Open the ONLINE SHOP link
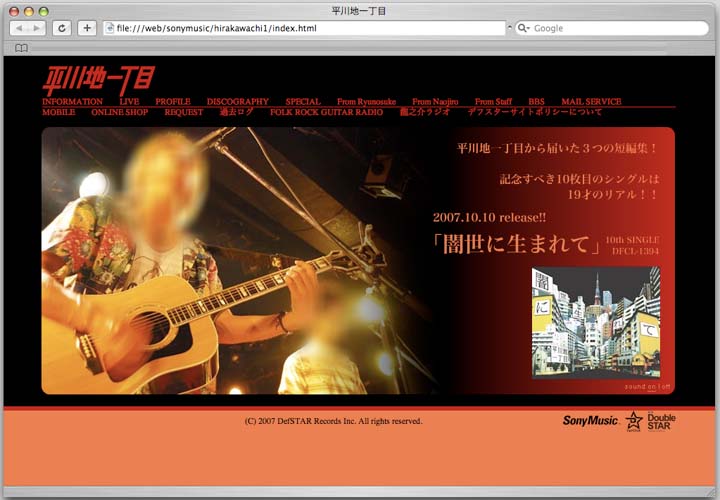The width and height of the screenshot is (720, 500). point(119,113)
